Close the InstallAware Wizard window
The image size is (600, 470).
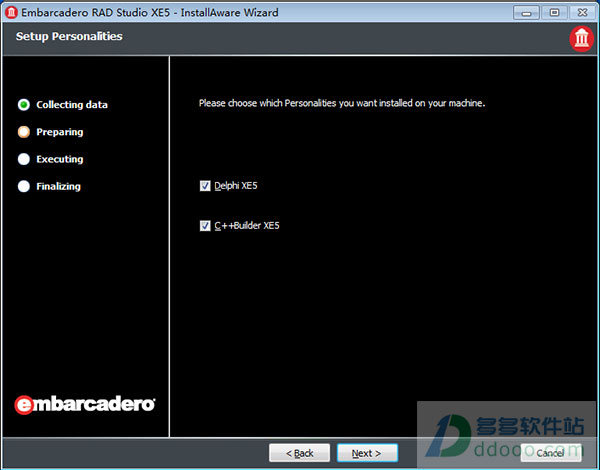tap(583, 13)
